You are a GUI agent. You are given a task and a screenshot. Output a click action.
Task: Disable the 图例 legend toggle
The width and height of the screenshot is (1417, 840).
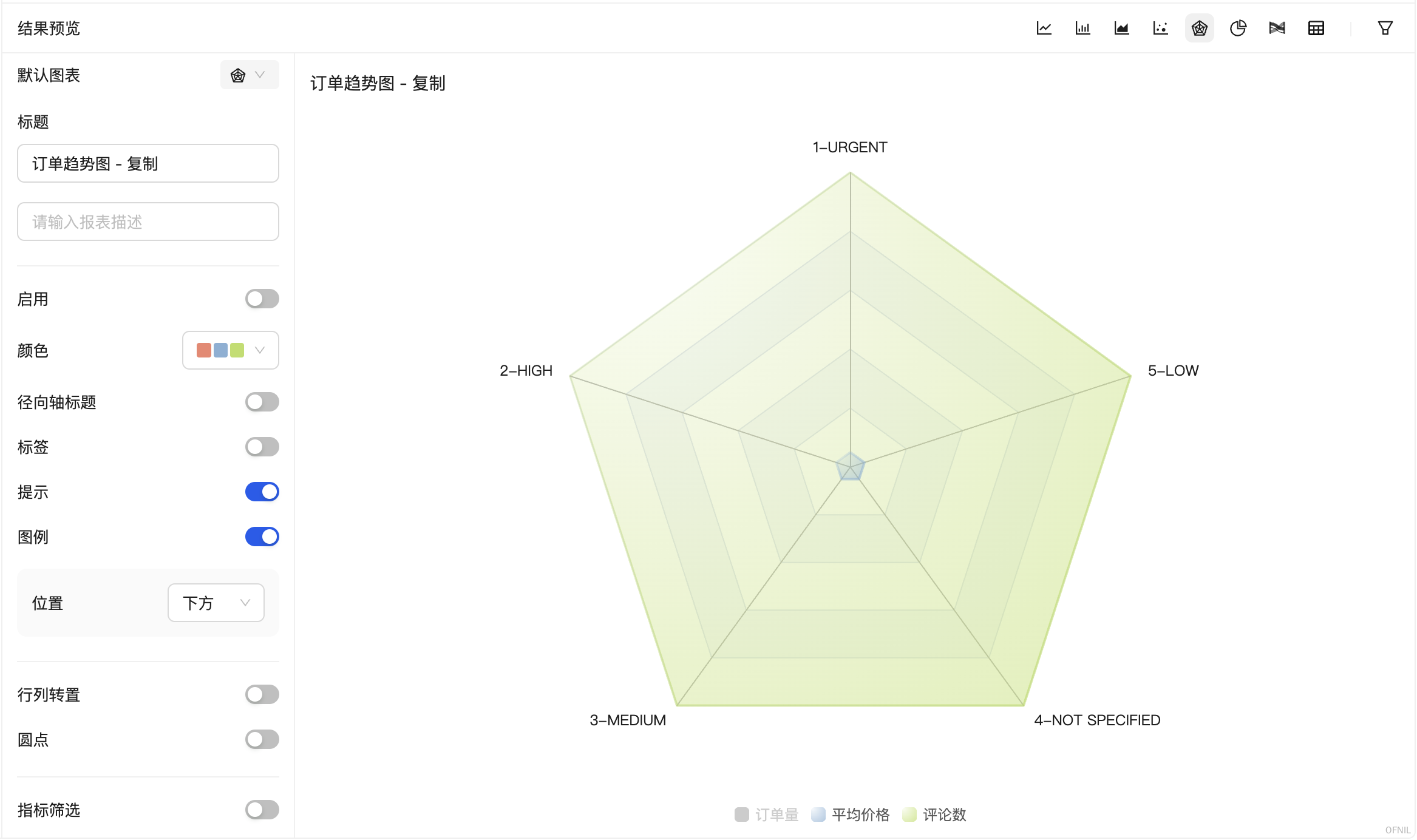262,537
